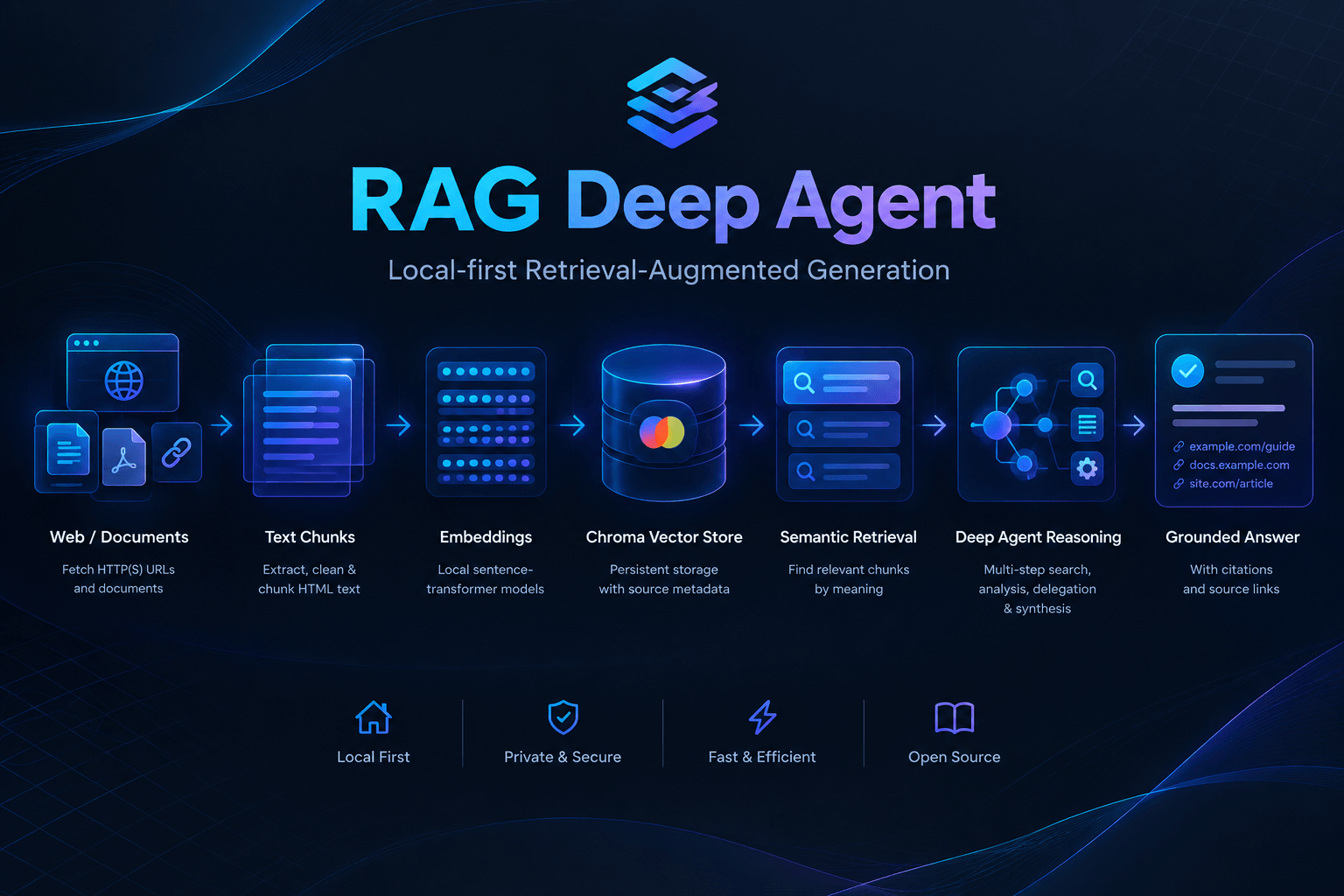Select the globe browser window icon
Viewport: 1344px width, 896px height.
122,373
